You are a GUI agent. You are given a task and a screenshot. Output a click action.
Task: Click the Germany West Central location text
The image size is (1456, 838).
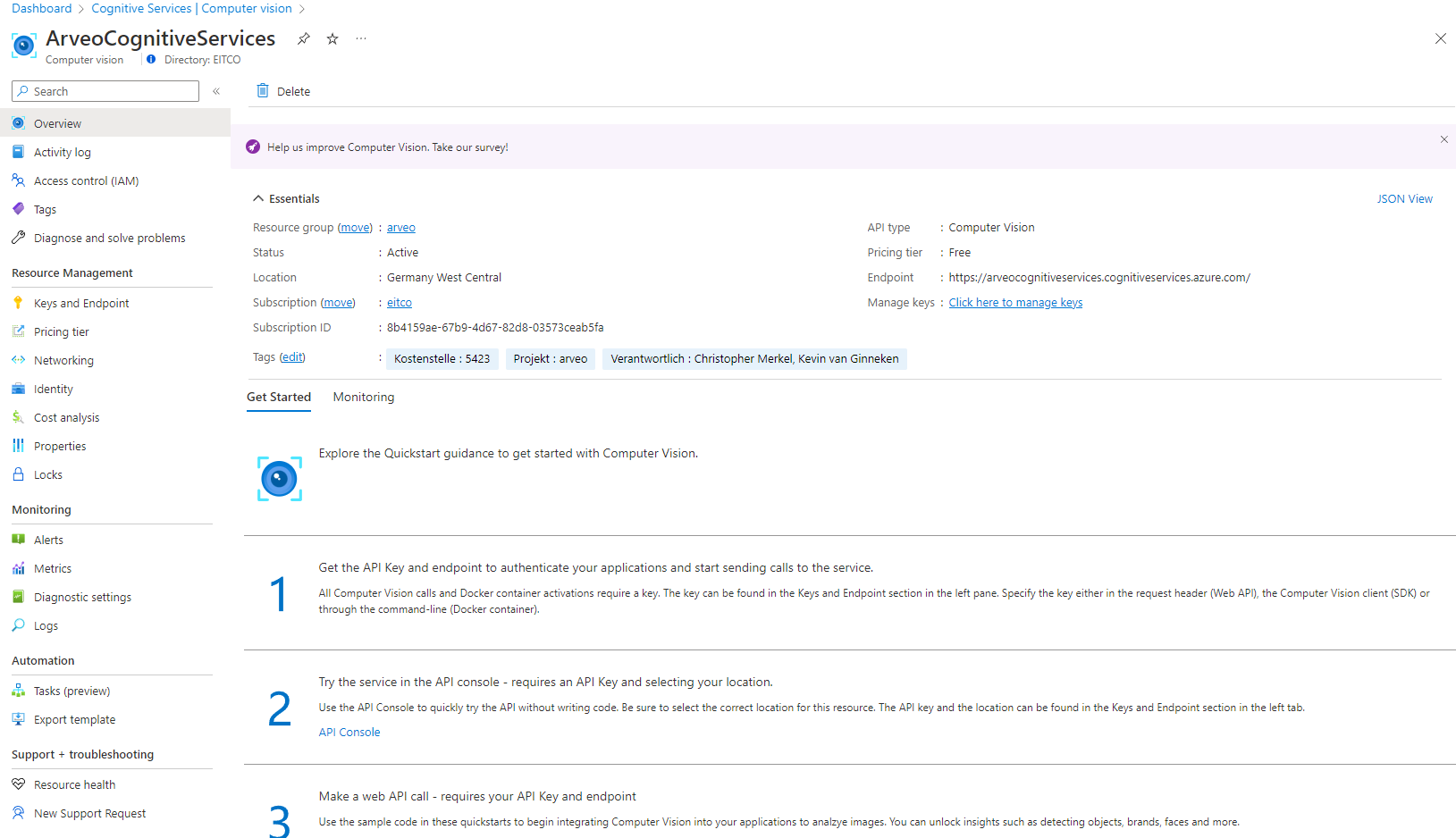click(444, 278)
